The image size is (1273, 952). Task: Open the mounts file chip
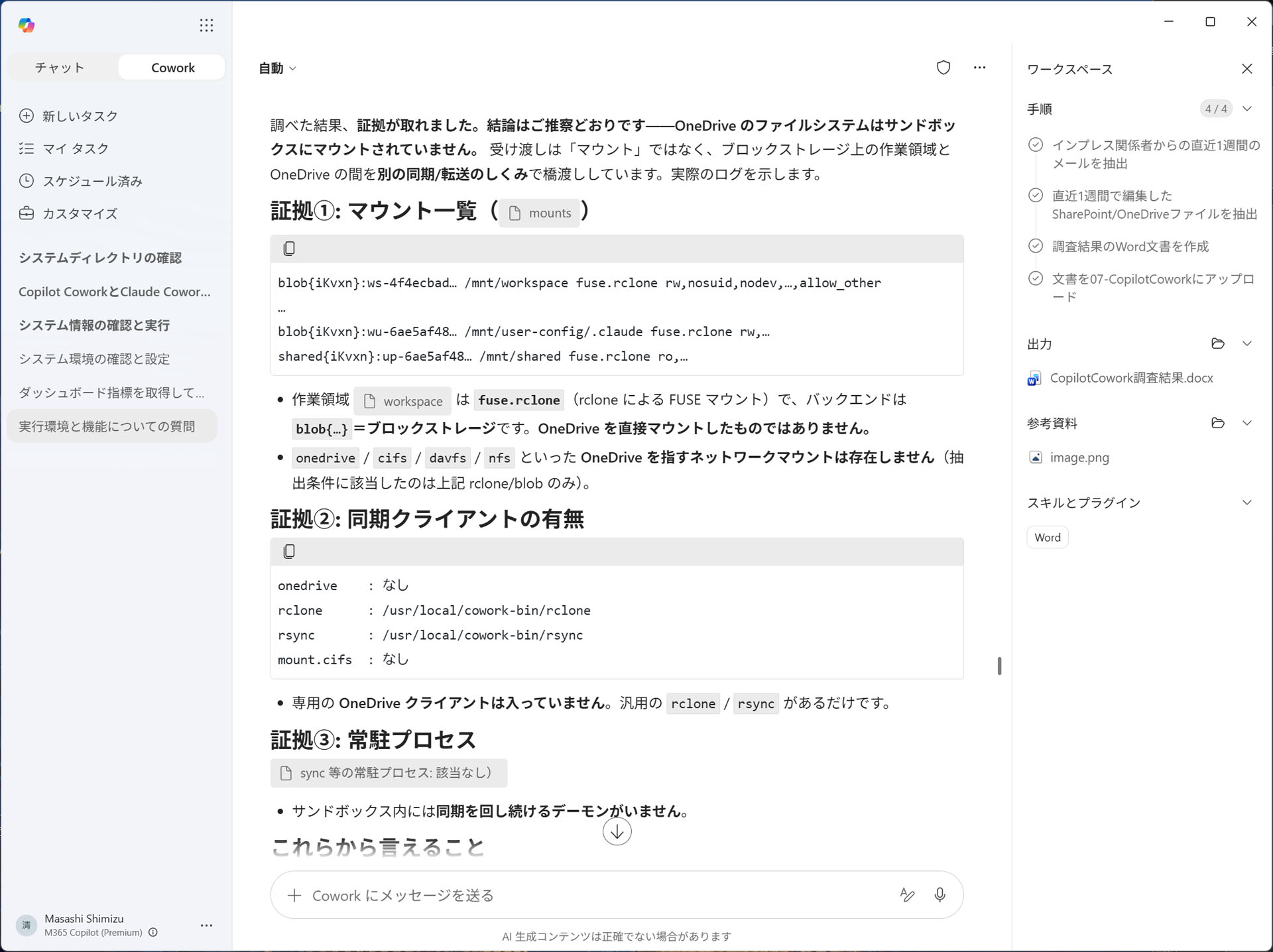(x=540, y=213)
